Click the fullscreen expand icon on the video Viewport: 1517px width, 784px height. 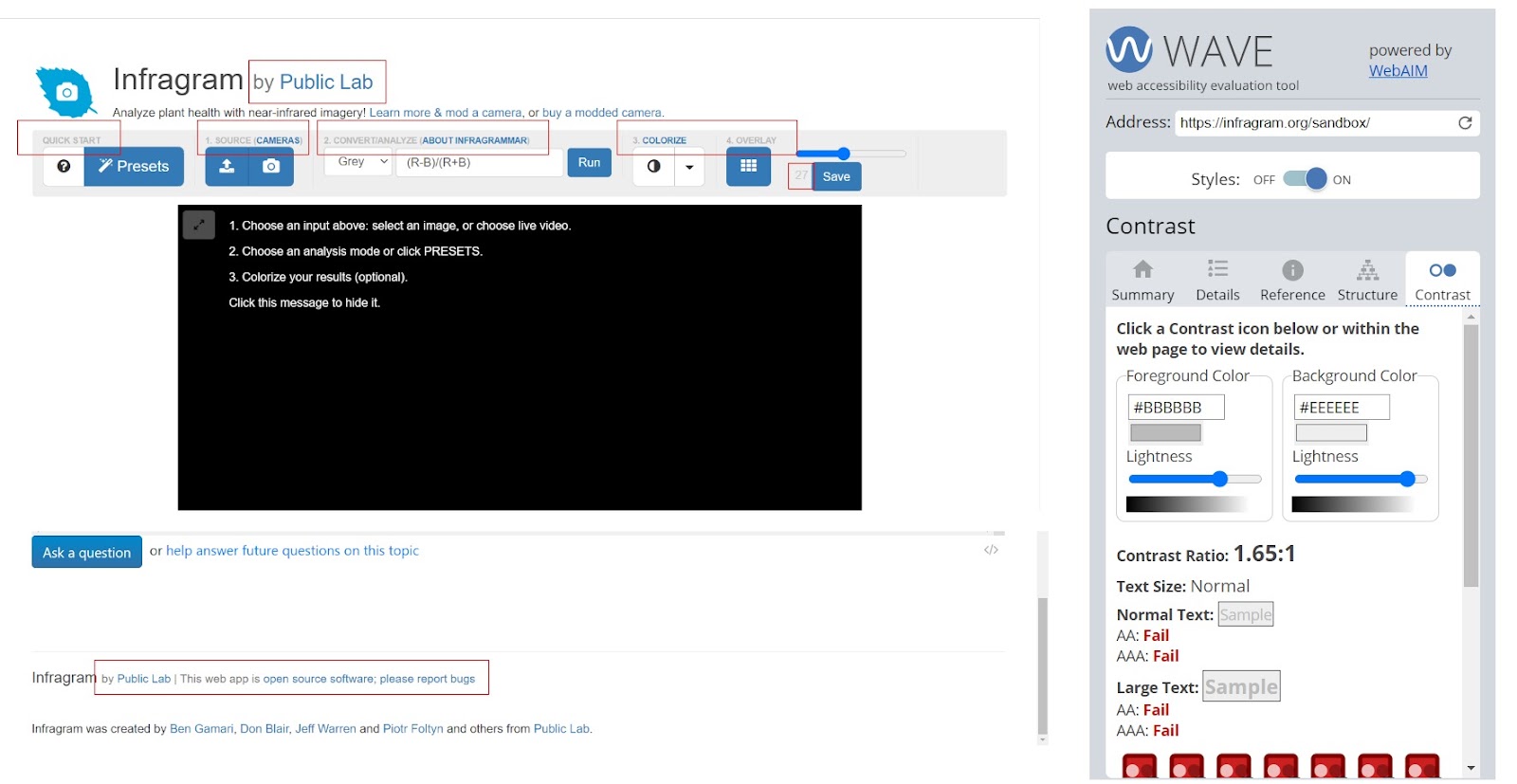pyautogui.click(x=199, y=225)
